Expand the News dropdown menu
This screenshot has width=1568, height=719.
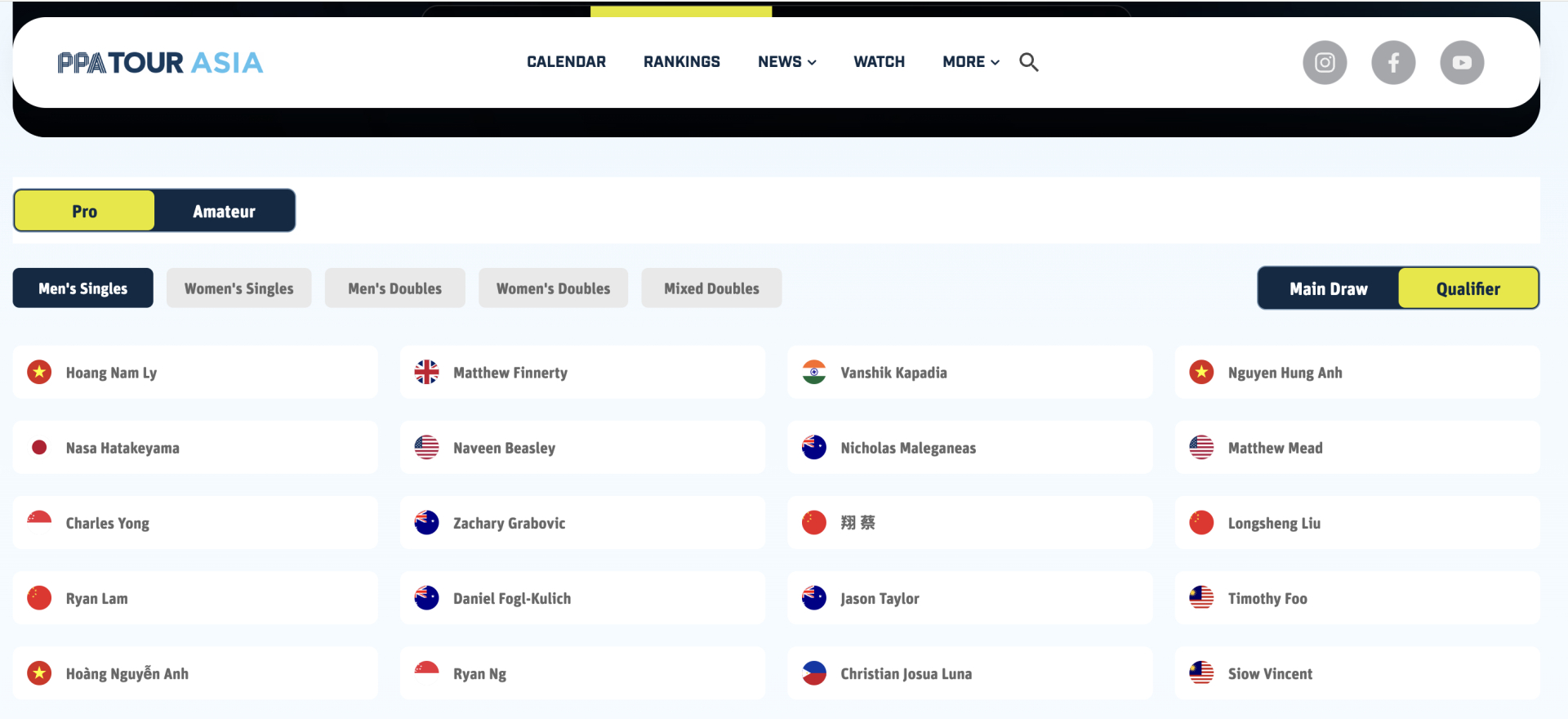pos(786,62)
